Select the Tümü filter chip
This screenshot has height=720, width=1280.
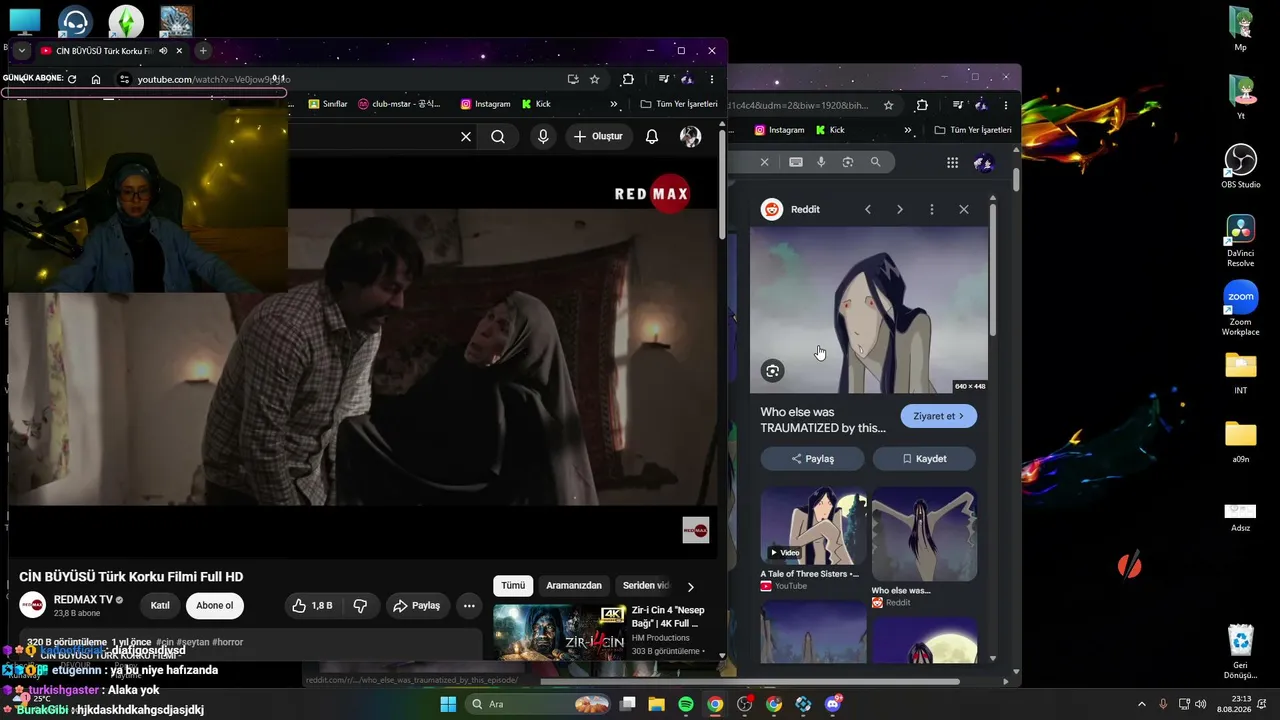click(513, 586)
